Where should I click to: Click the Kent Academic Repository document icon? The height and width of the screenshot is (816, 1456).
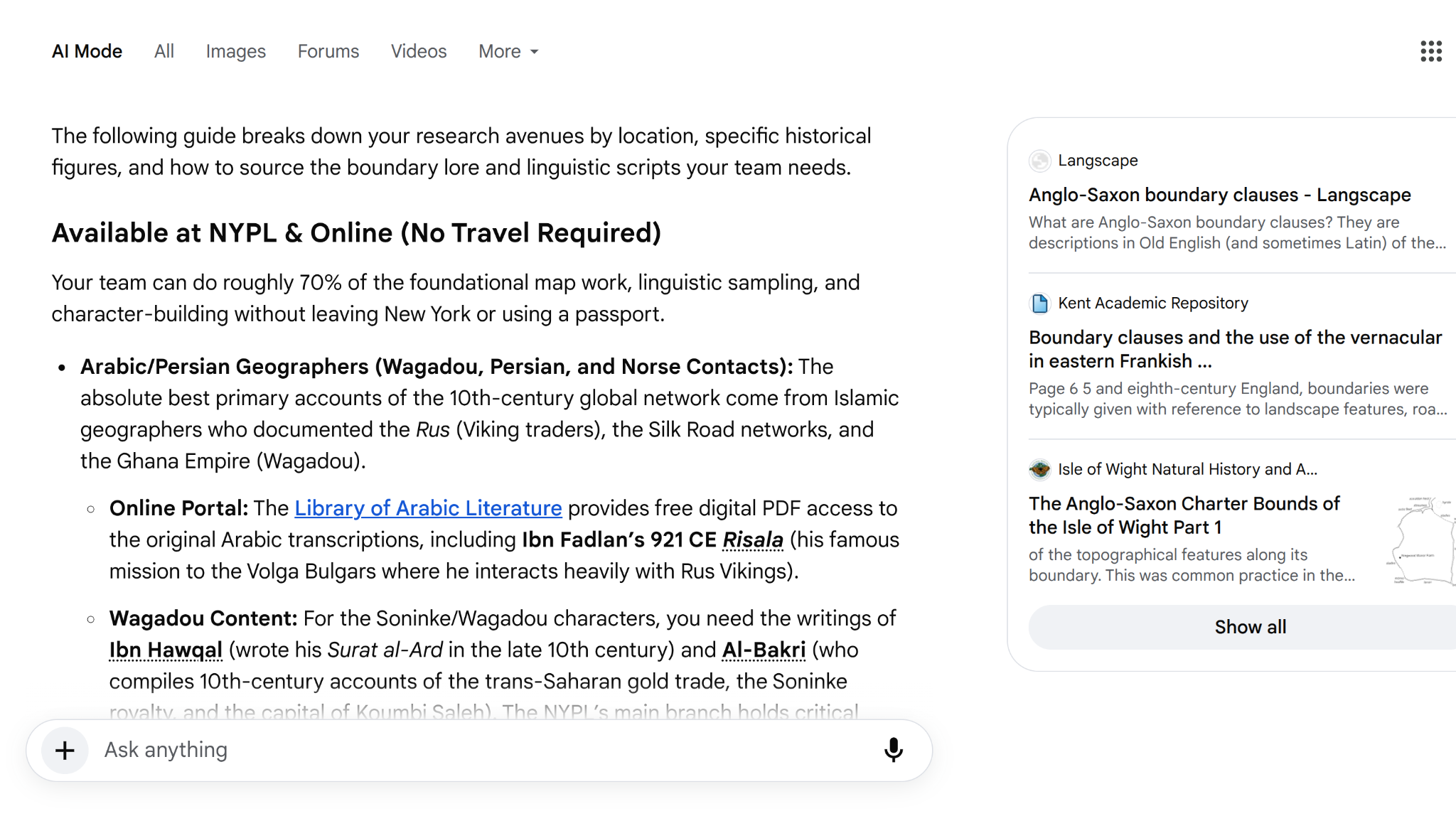coord(1039,304)
